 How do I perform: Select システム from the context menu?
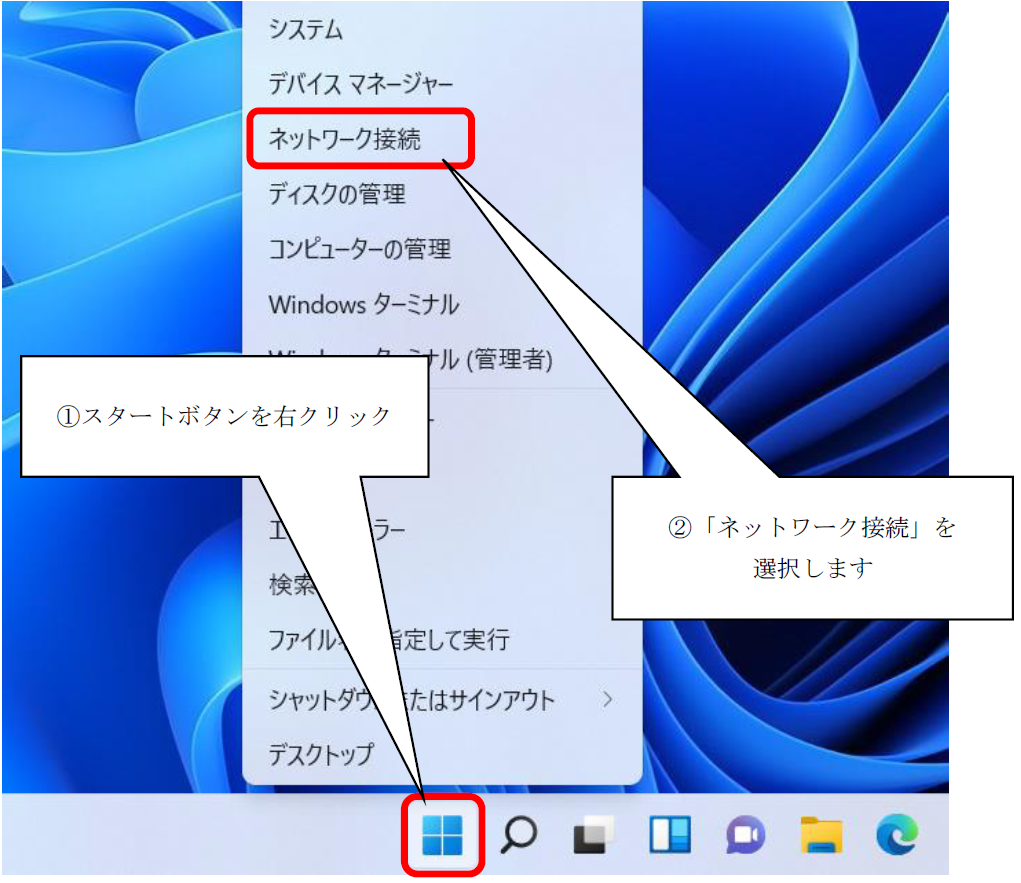(x=306, y=30)
